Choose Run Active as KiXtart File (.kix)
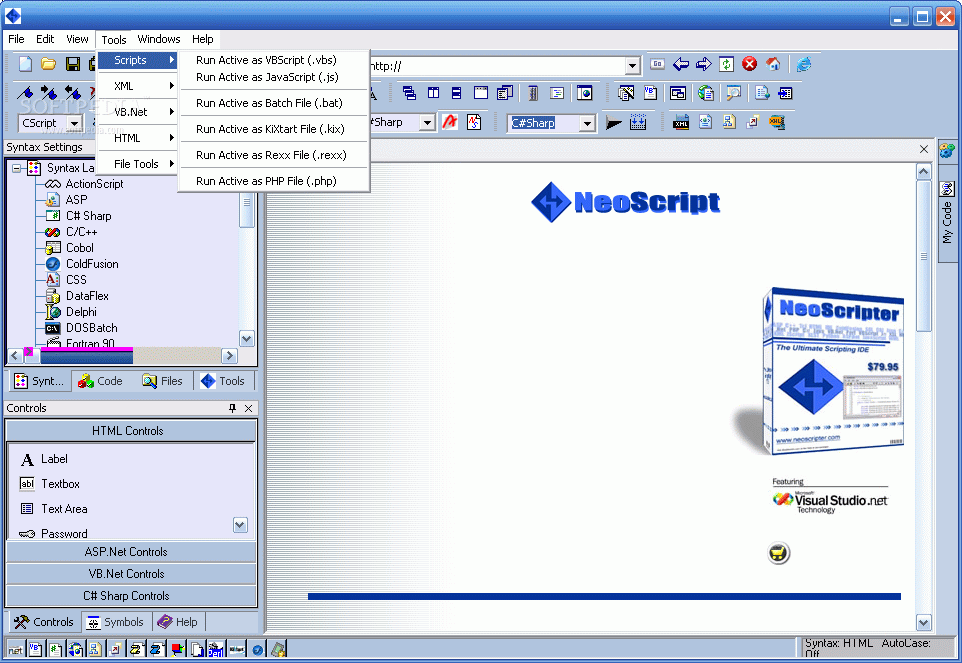The image size is (962, 663). tap(274, 129)
